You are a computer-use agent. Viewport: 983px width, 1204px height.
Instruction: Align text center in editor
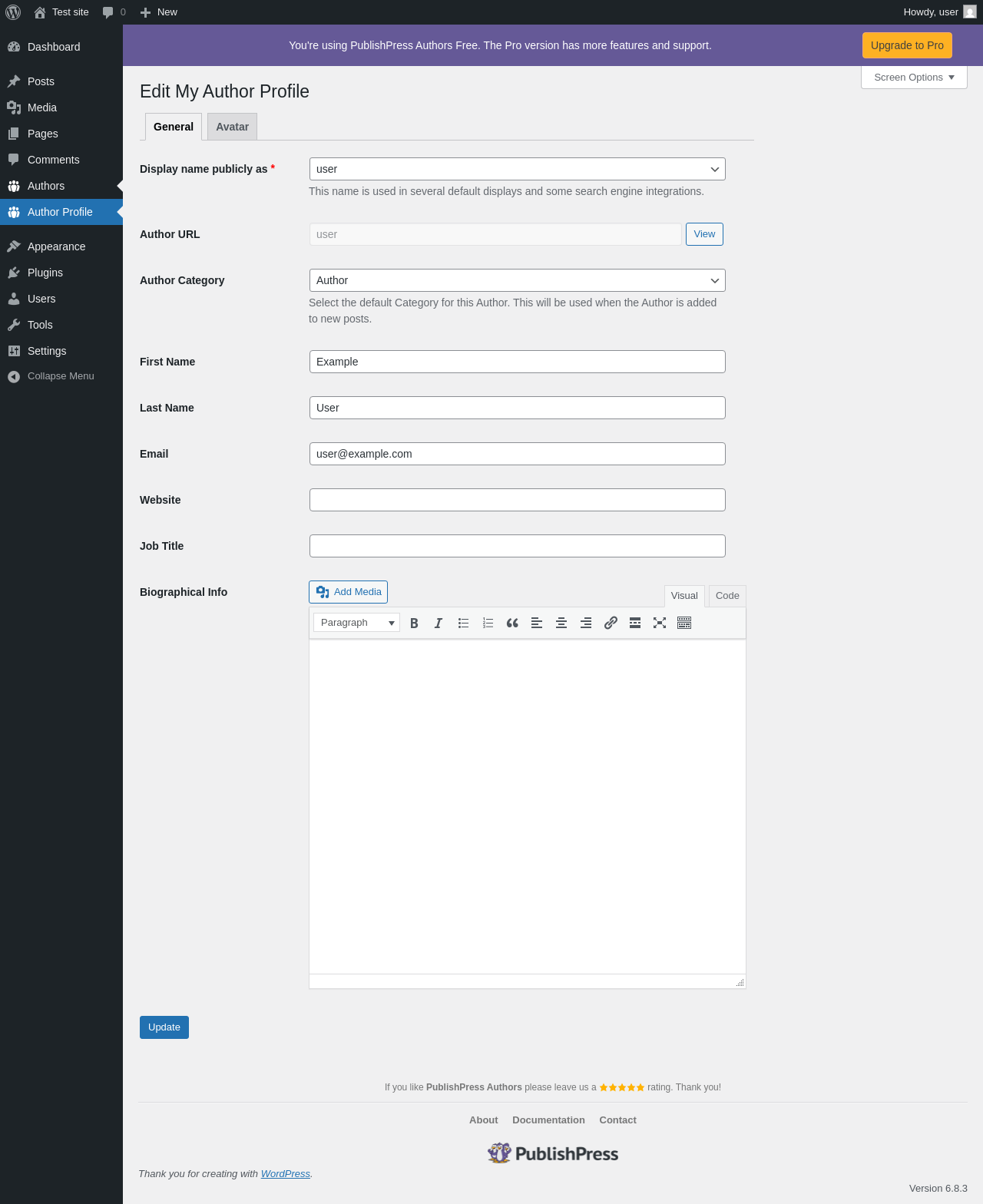(x=561, y=623)
